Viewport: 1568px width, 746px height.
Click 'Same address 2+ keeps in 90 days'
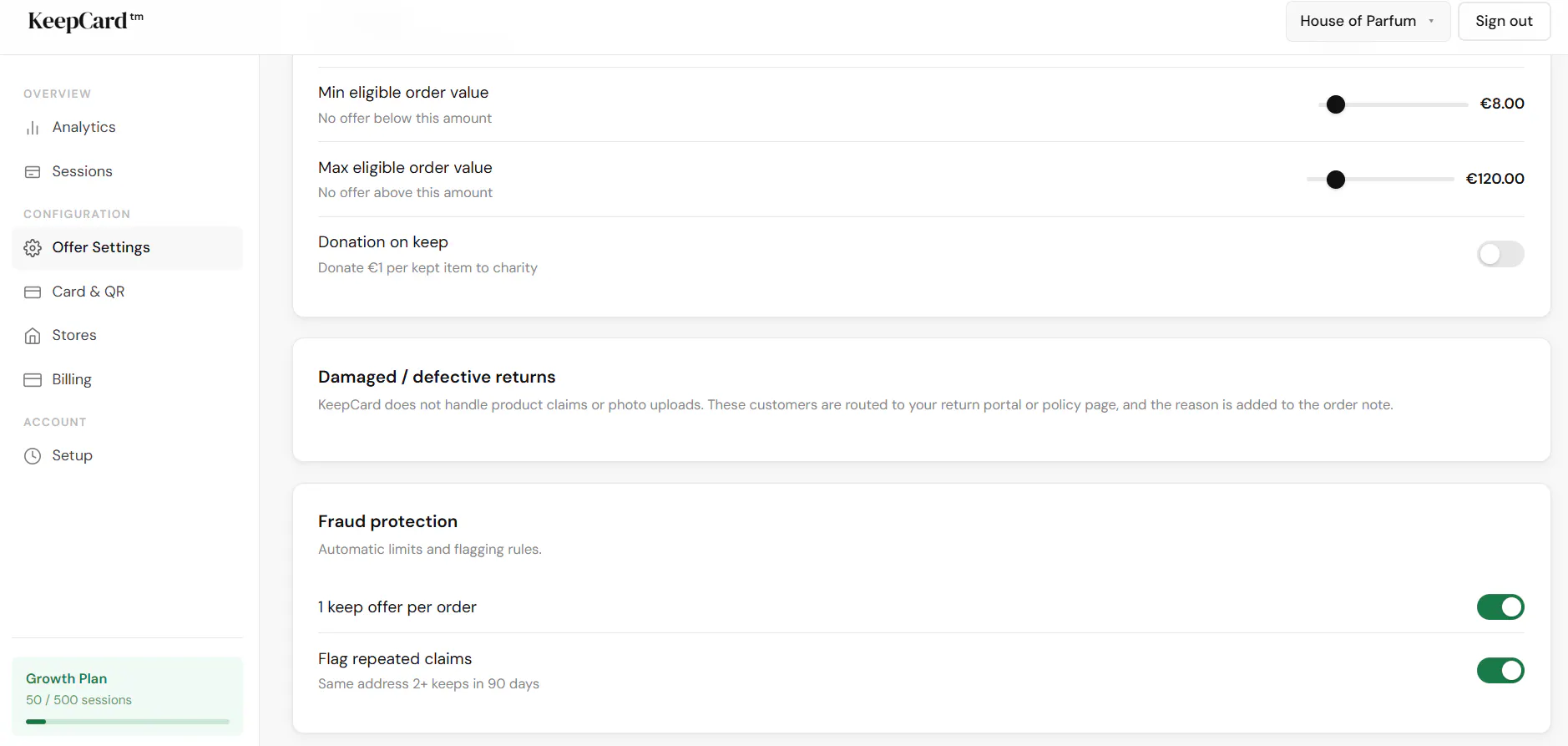pos(428,684)
